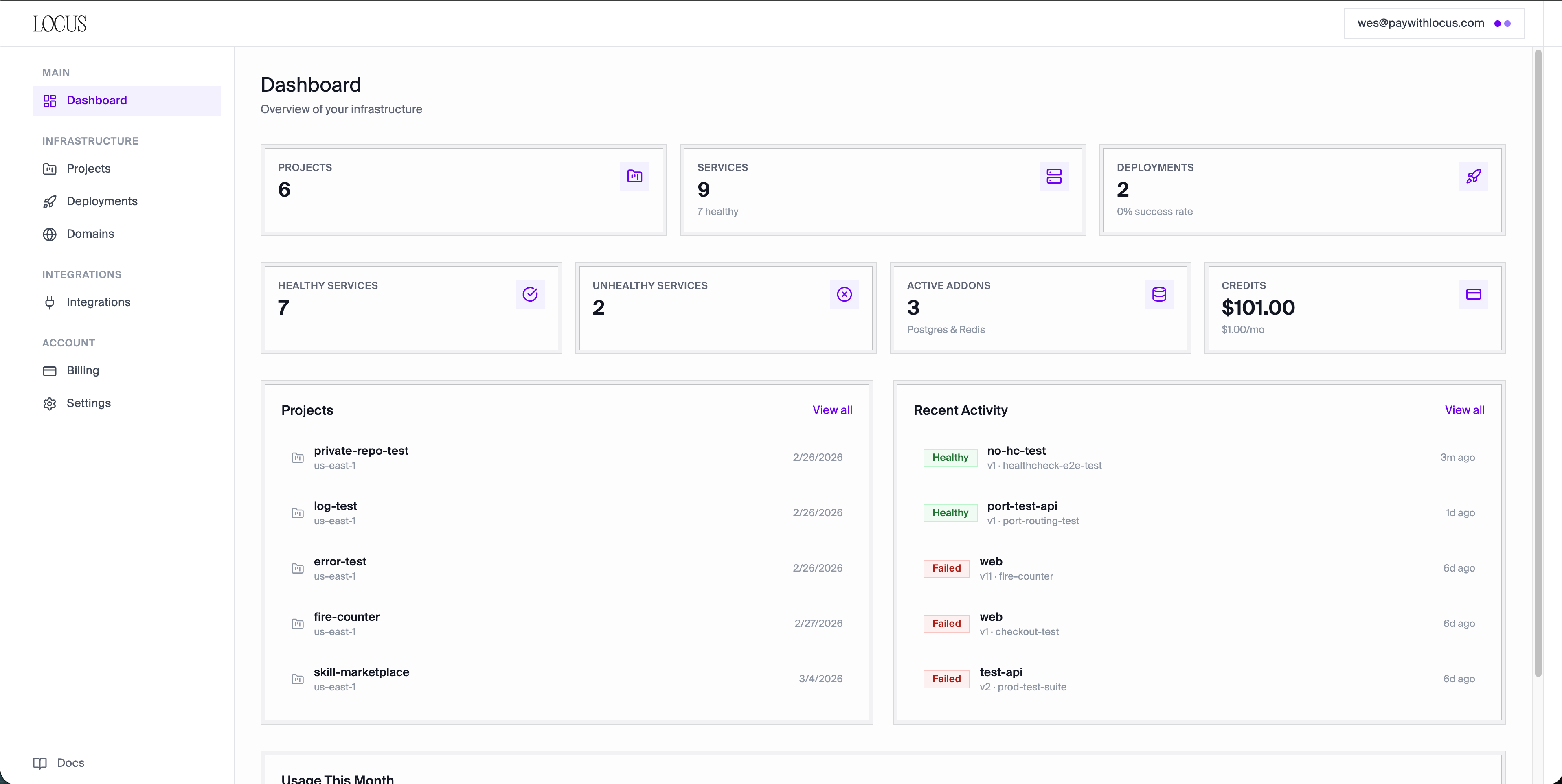Open Deployments in the sidebar
The height and width of the screenshot is (784, 1562).
(102, 201)
